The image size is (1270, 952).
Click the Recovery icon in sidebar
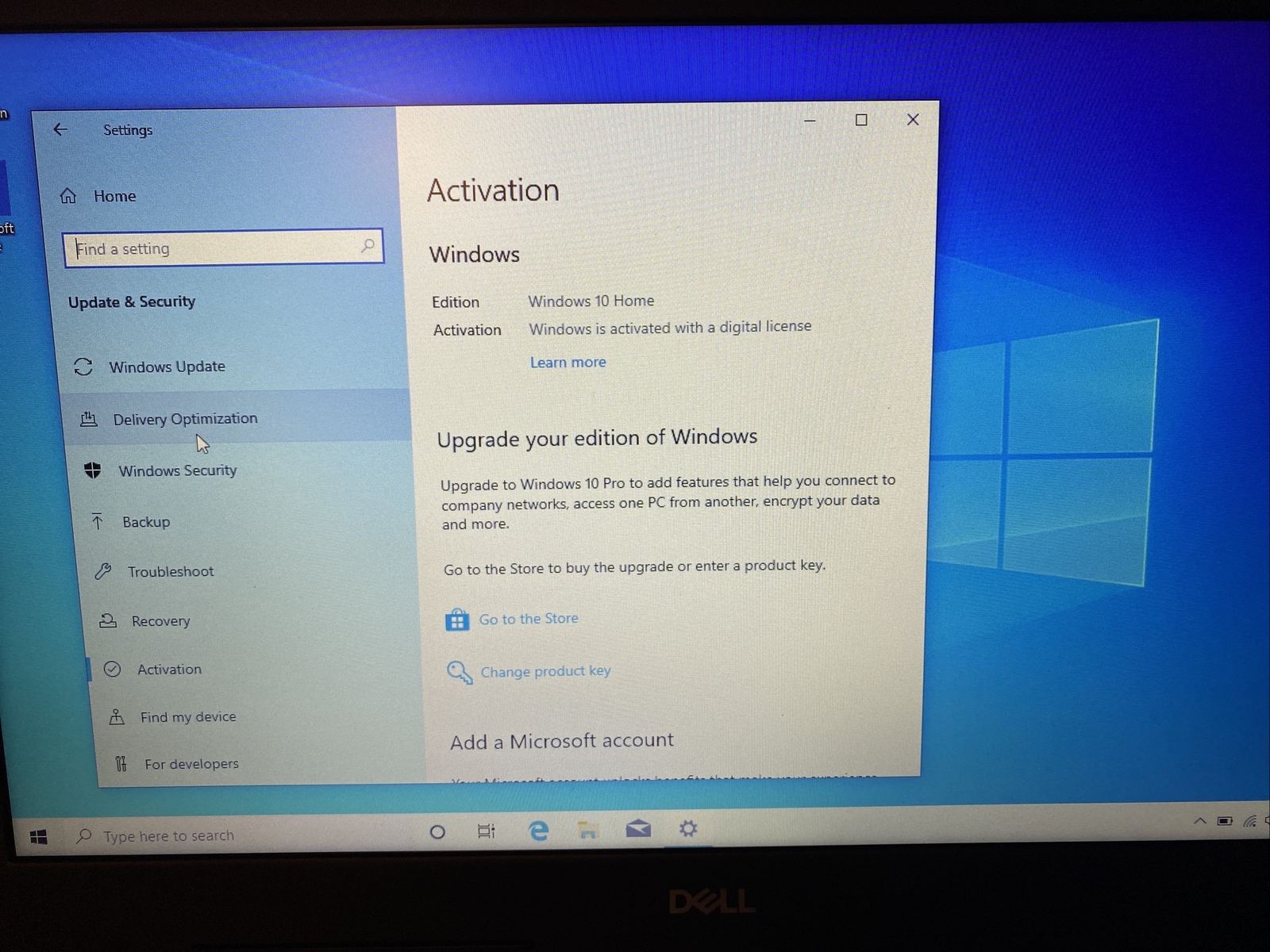tap(108, 620)
